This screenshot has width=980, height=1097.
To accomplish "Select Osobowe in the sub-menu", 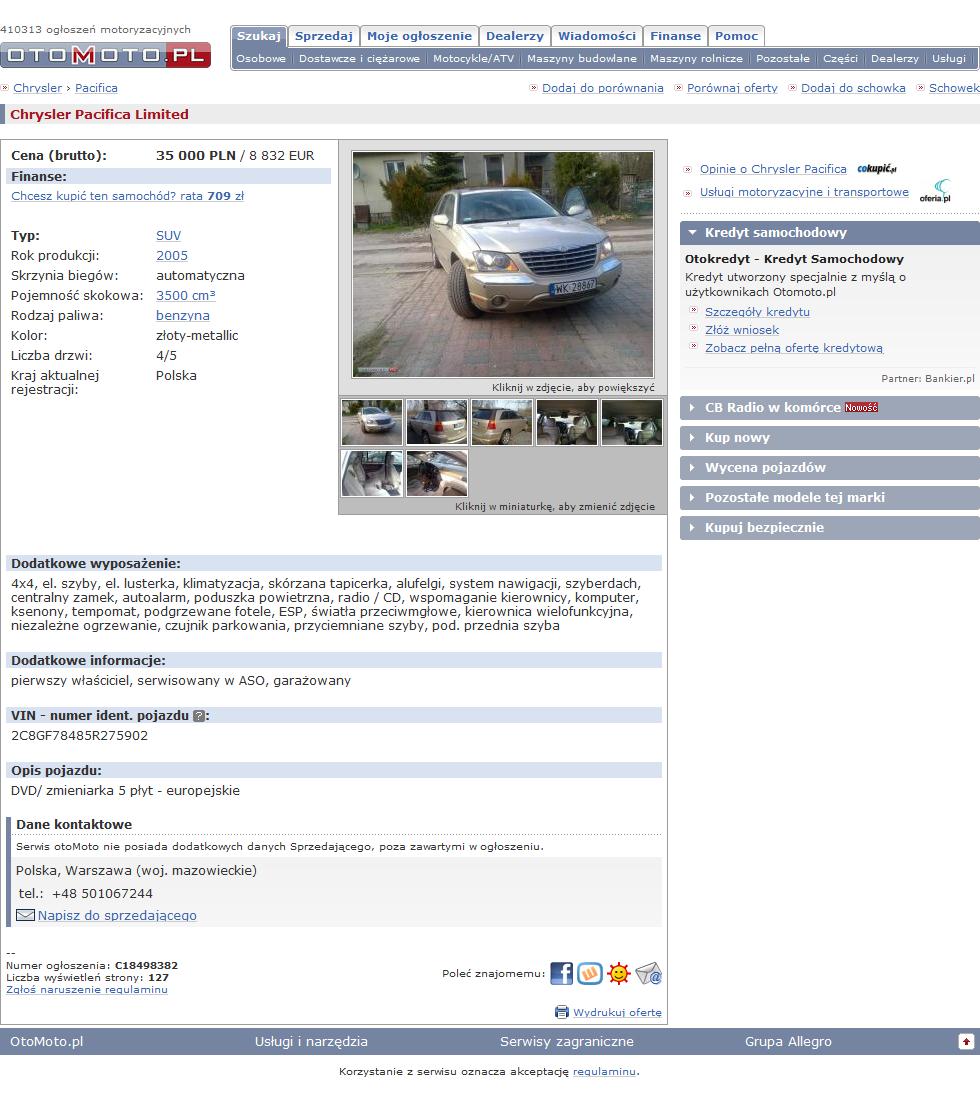I will (x=261, y=59).
